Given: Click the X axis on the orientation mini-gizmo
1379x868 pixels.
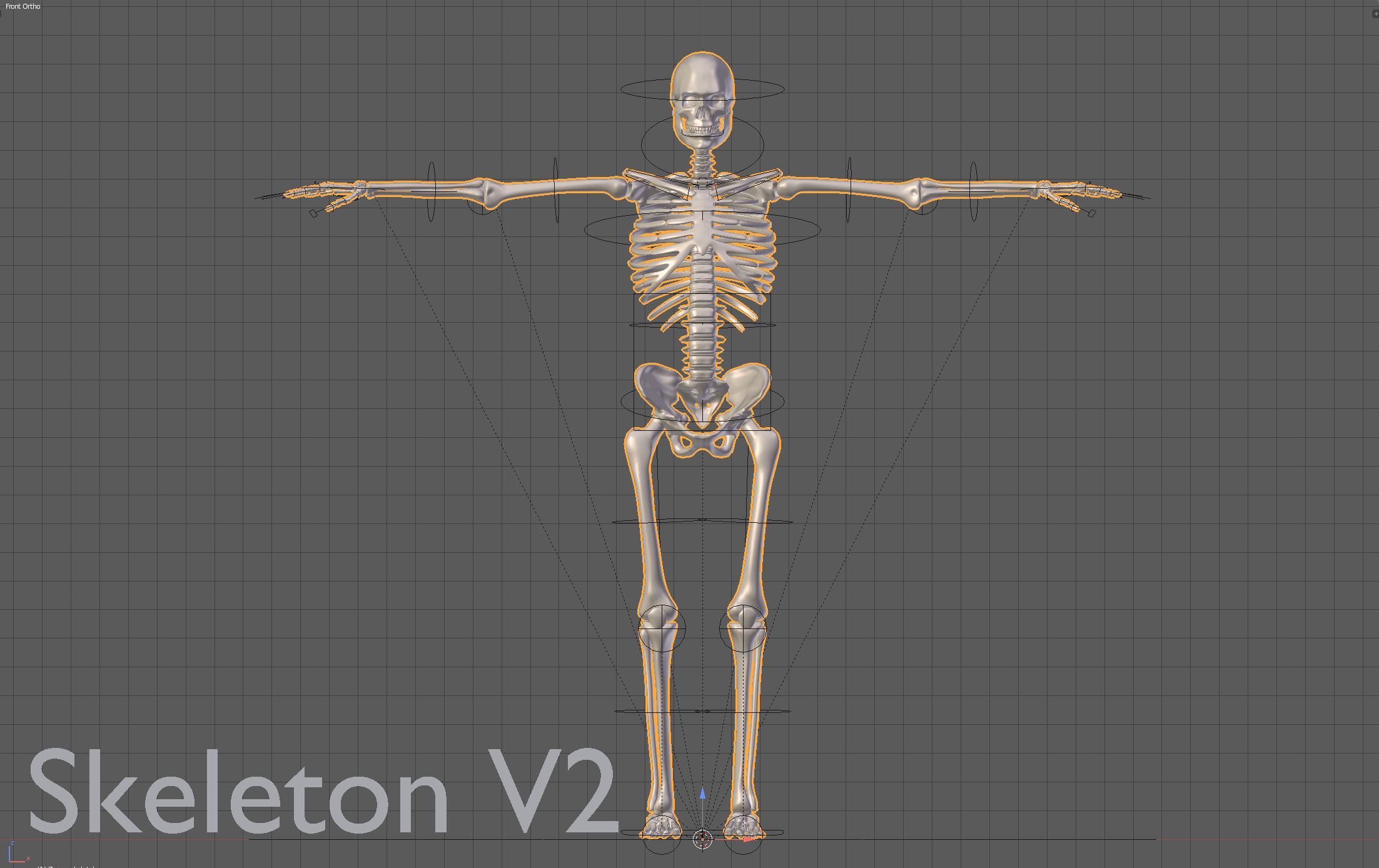Looking at the screenshot, I should click(28, 859).
